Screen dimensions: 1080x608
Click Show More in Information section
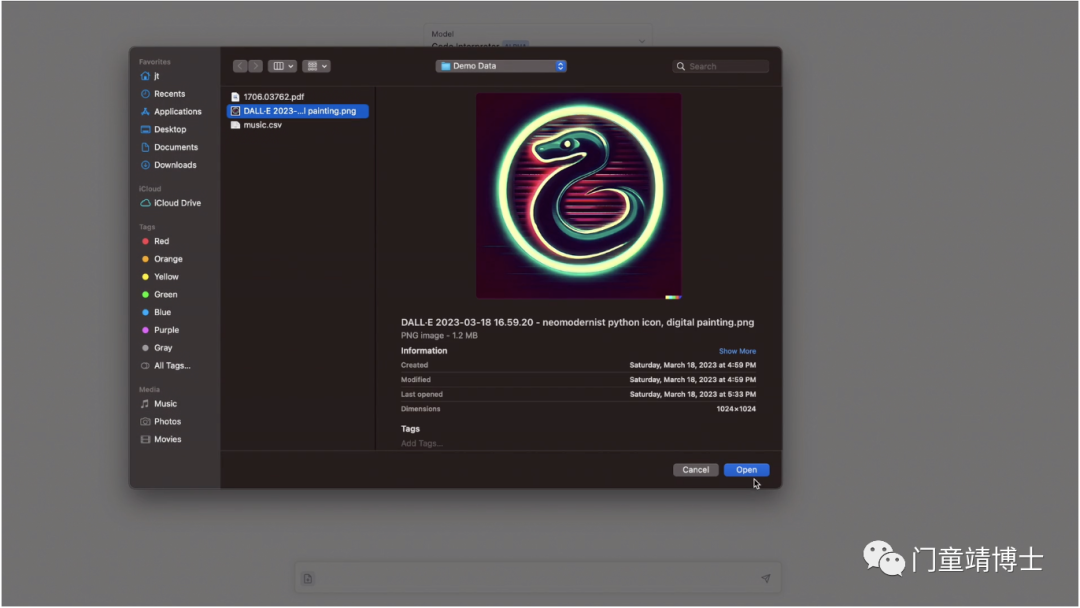(x=737, y=351)
